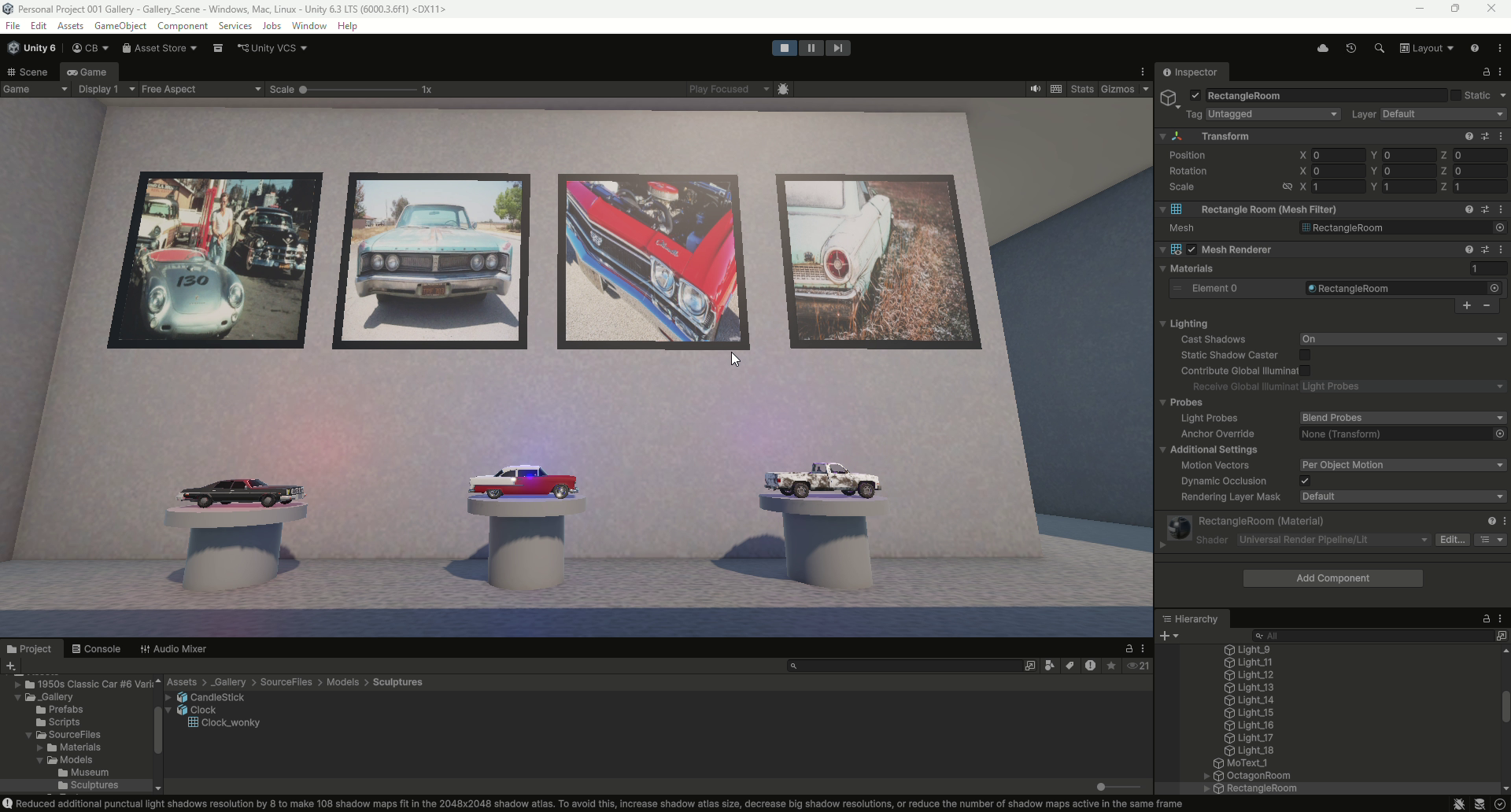Add a material slot with plus
The image size is (1511, 812).
(x=1467, y=305)
